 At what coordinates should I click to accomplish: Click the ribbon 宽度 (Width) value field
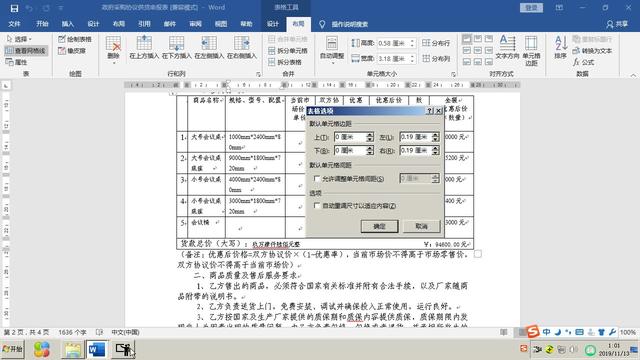click(x=393, y=59)
